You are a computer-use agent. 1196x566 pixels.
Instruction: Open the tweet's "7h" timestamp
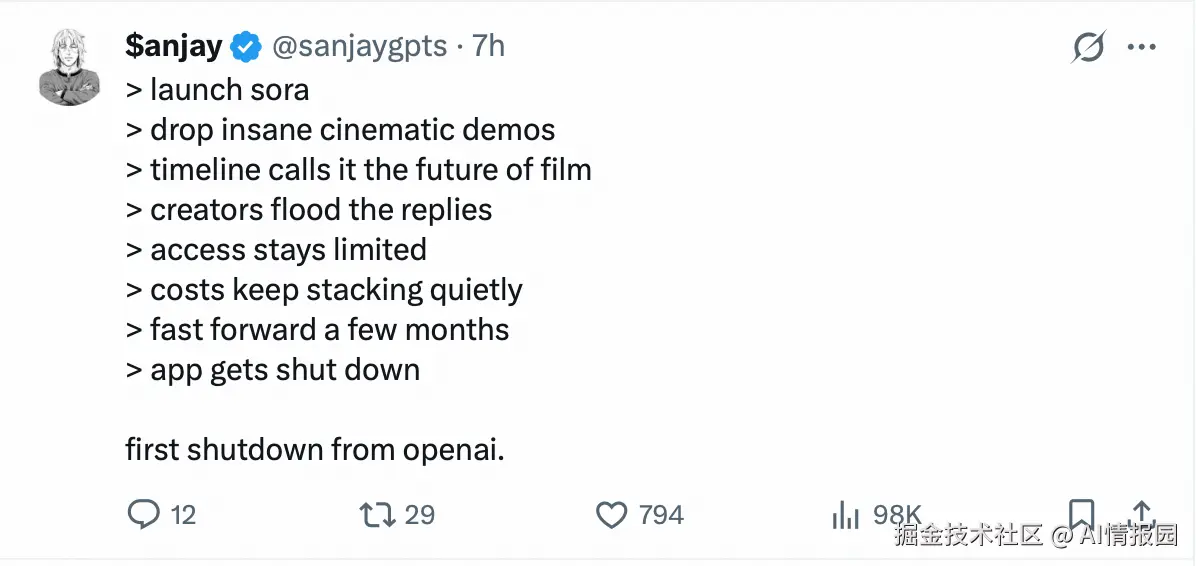coord(489,46)
